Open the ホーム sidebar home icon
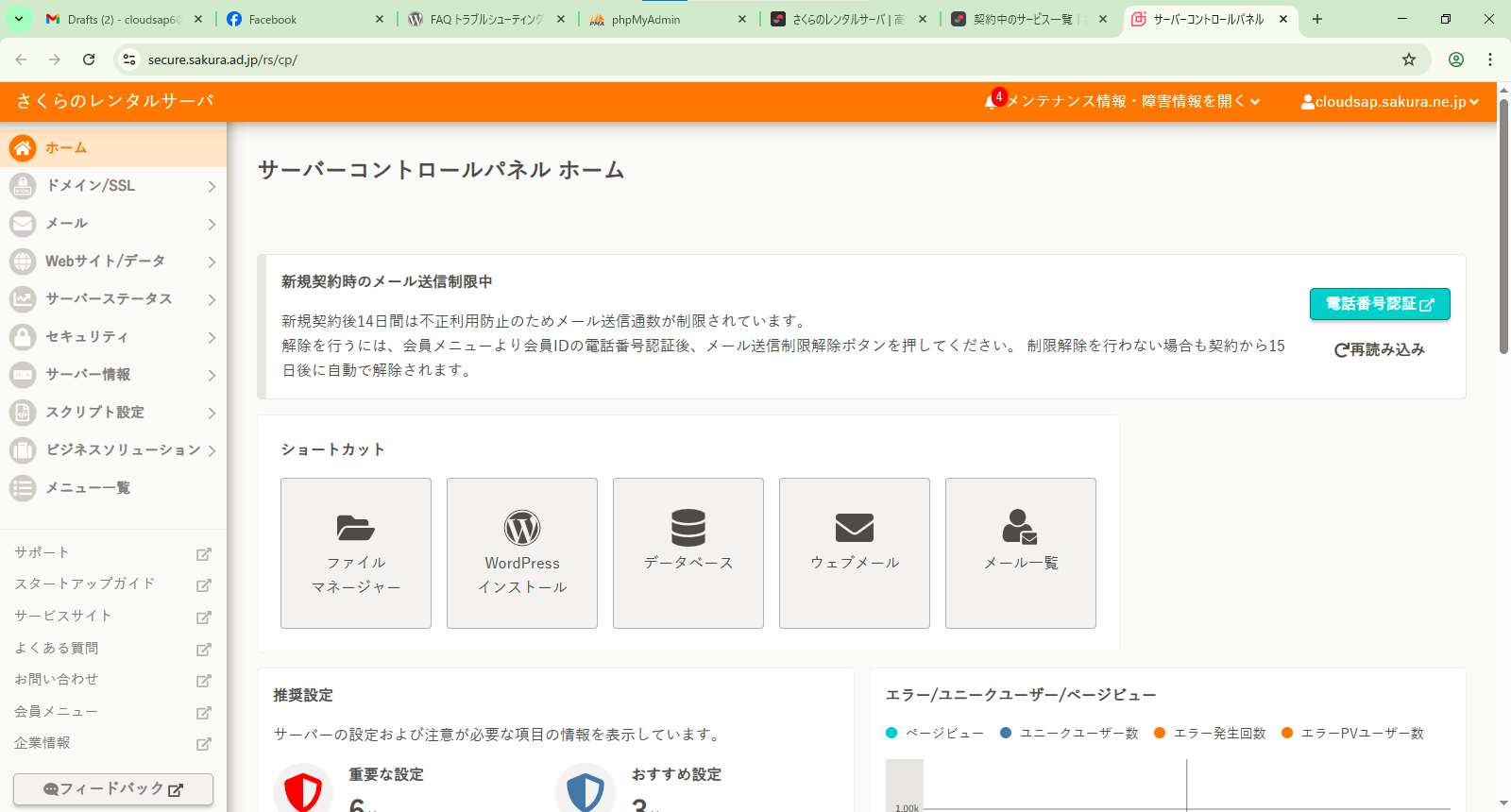The width and height of the screenshot is (1511, 812). pyautogui.click(x=23, y=148)
